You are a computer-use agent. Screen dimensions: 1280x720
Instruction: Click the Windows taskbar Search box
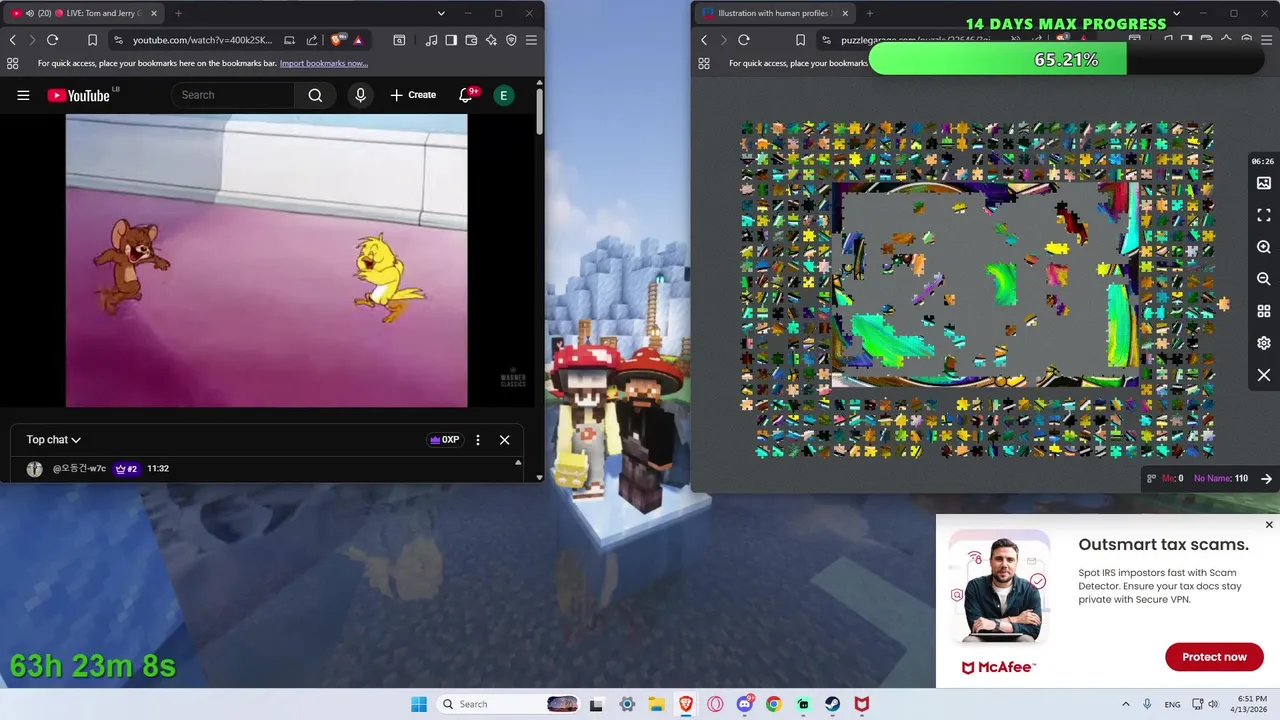tap(508, 704)
